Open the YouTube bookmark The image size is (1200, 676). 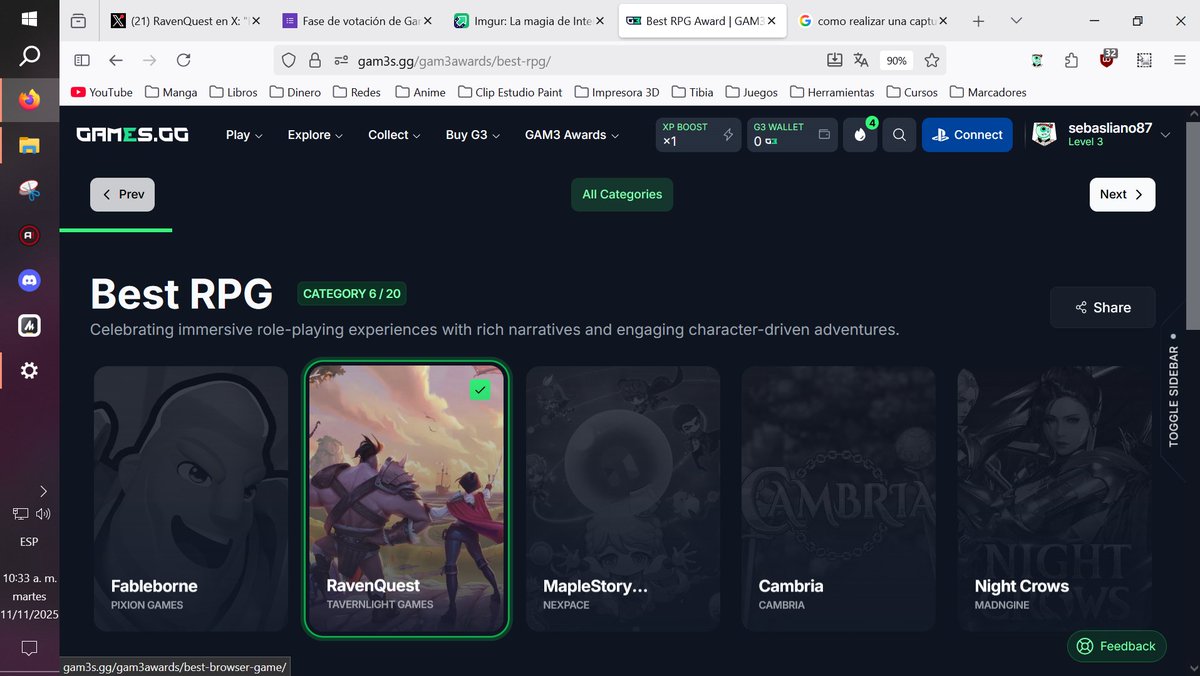click(102, 92)
